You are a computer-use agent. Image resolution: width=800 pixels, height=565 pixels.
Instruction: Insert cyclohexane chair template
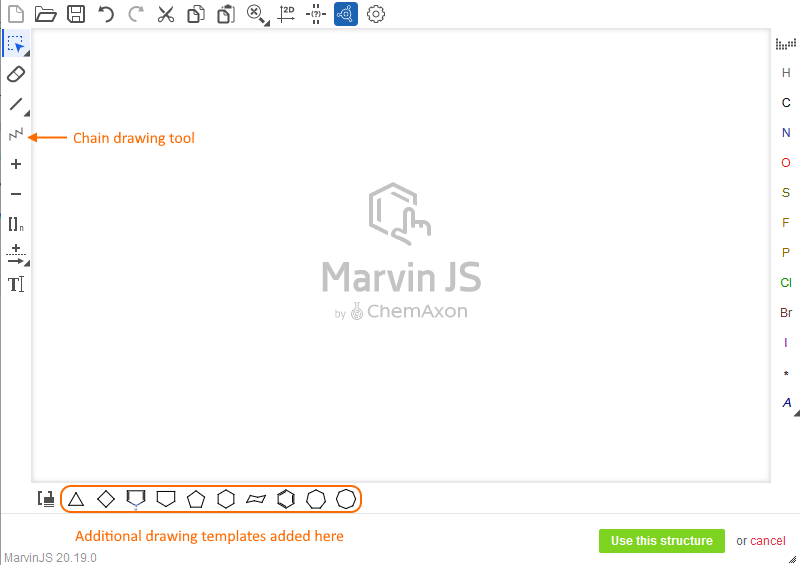(256, 499)
